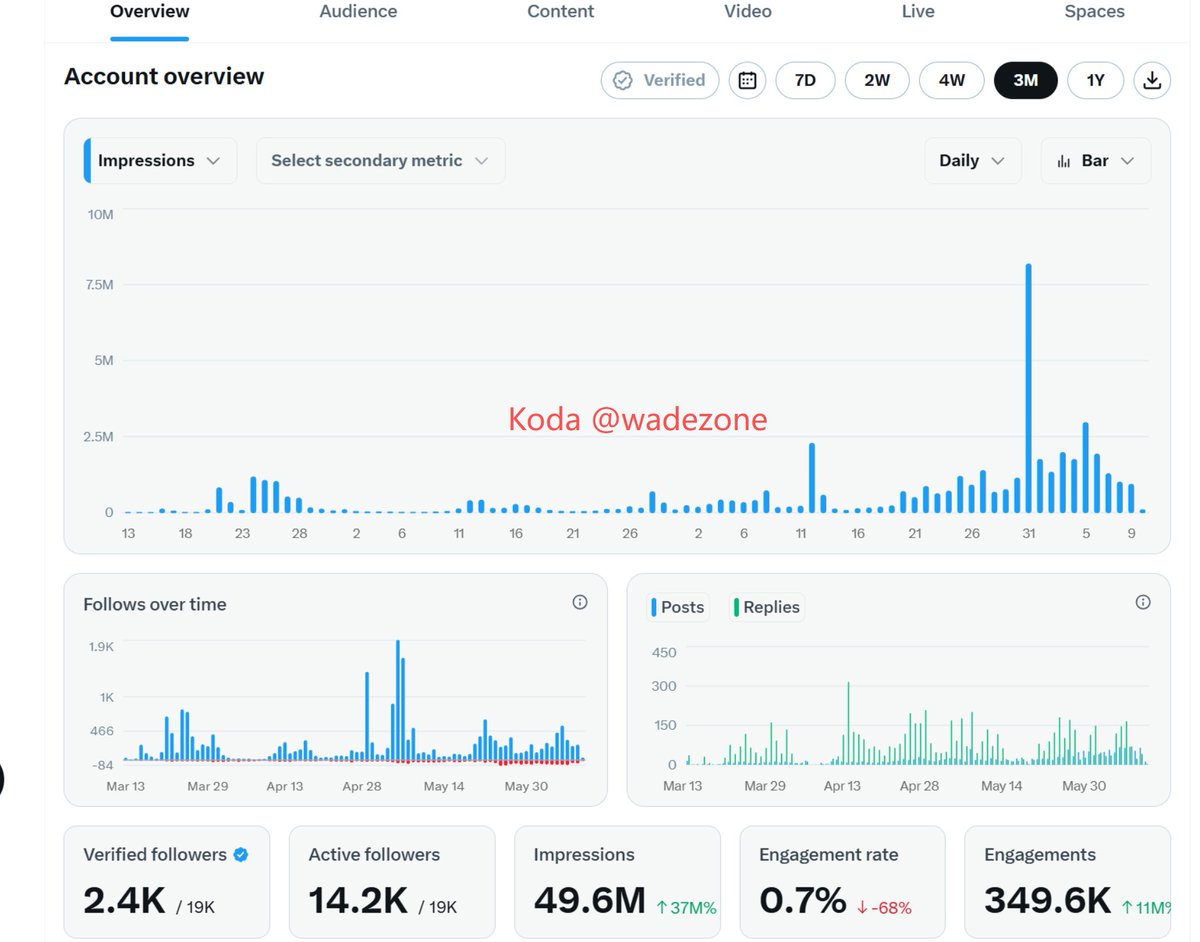
Task: Switch to the Content tab
Action: tap(561, 13)
